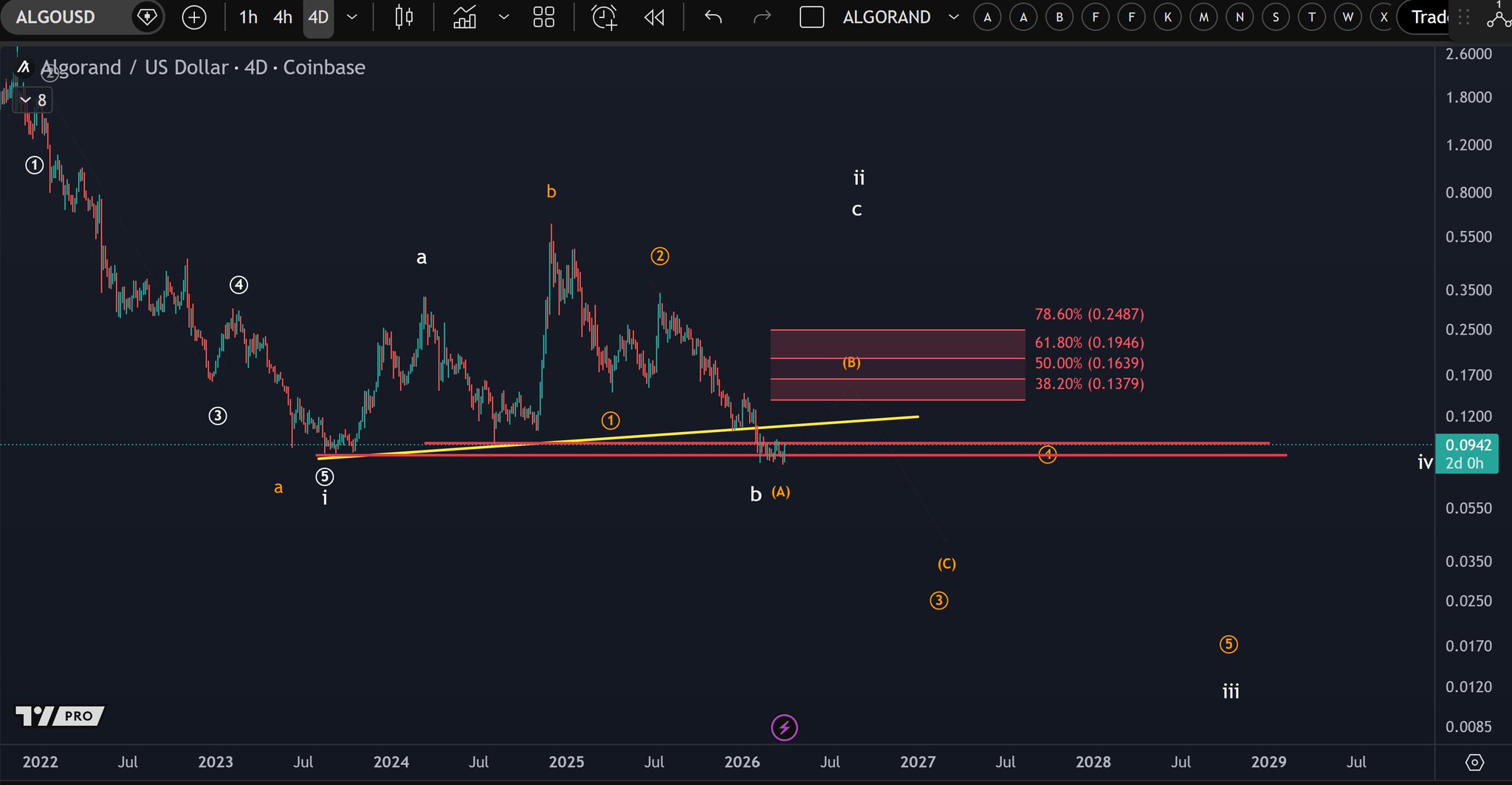Click the current price label 0.0942
The width and height of the screenshot is (1512, 785).
(x=1468, y=445)
